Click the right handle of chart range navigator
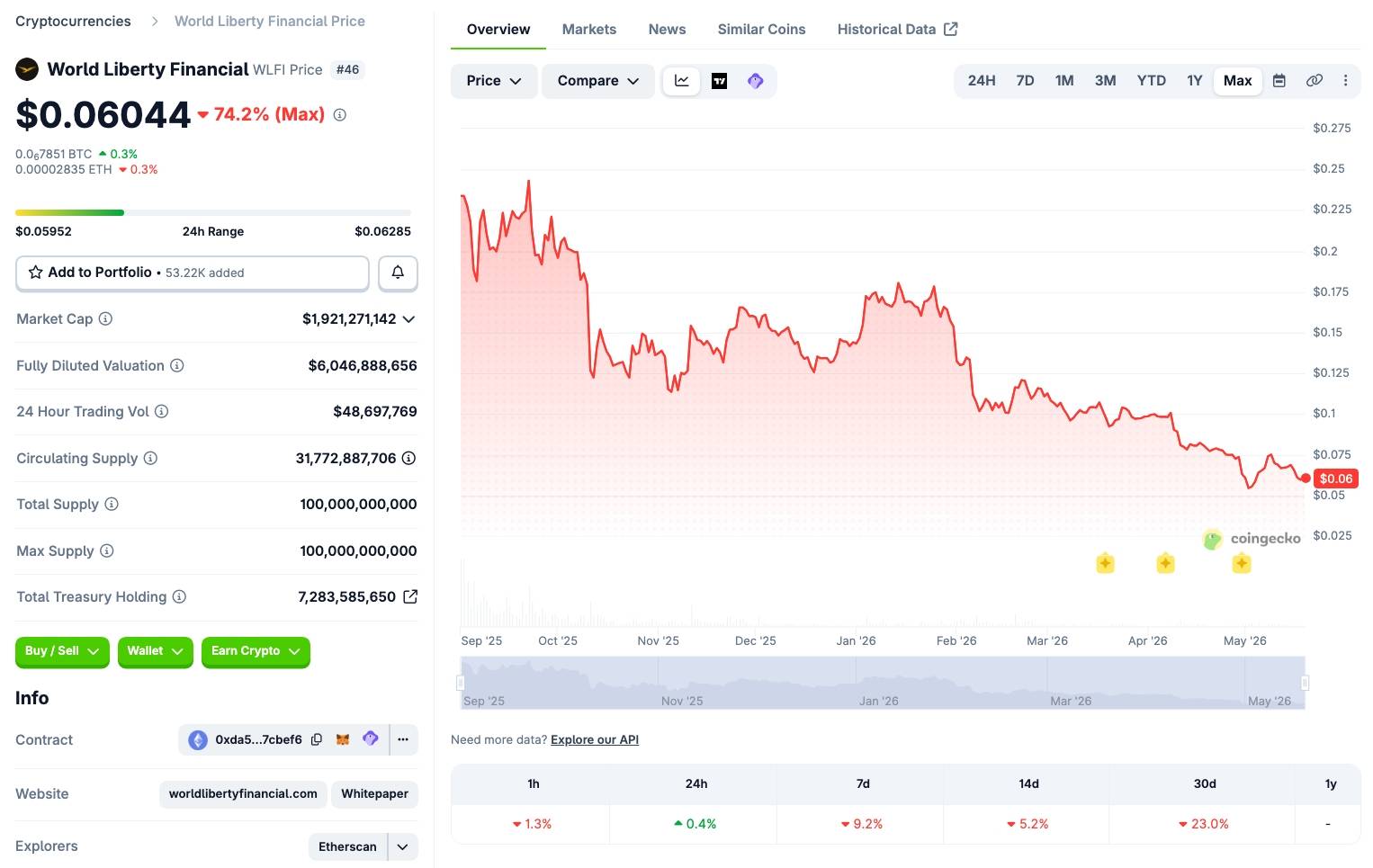 pyautogui.click(x=1305, y=683)
